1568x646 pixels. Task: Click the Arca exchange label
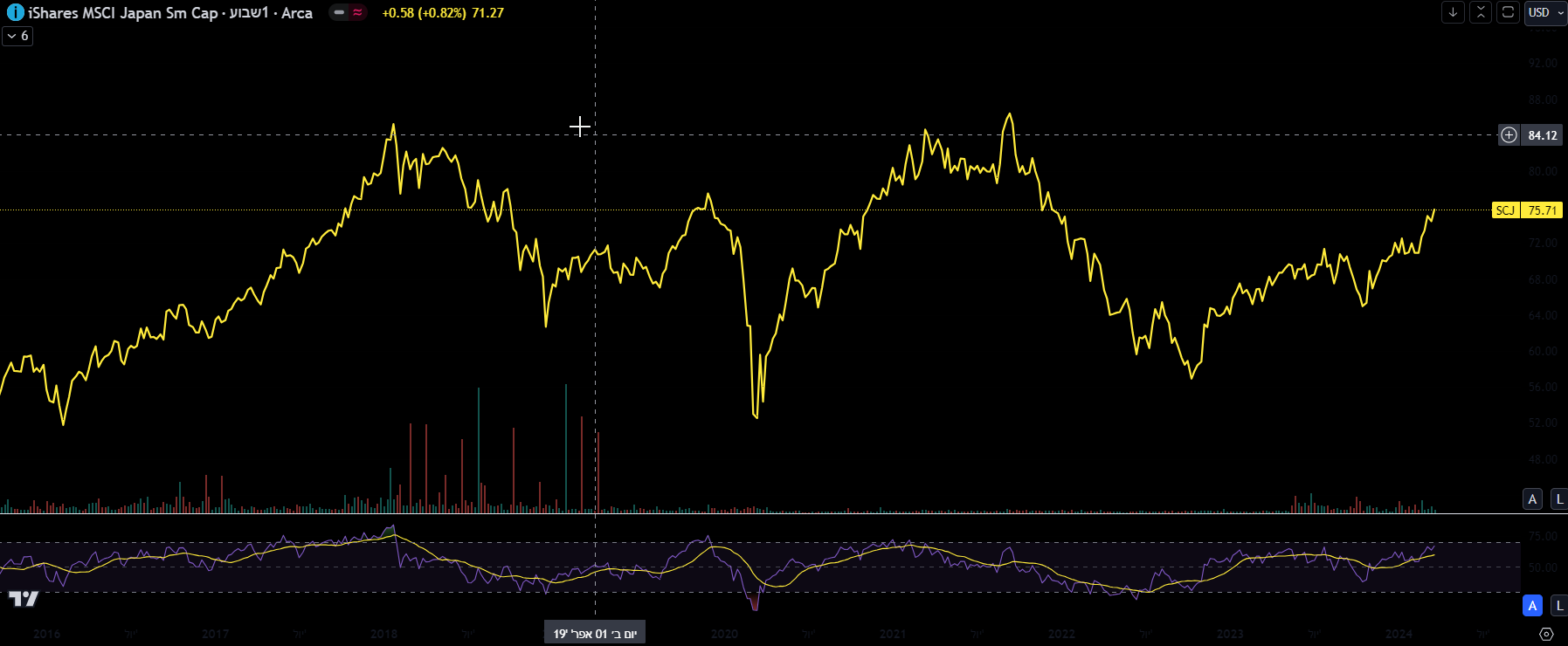pos(297,13)
